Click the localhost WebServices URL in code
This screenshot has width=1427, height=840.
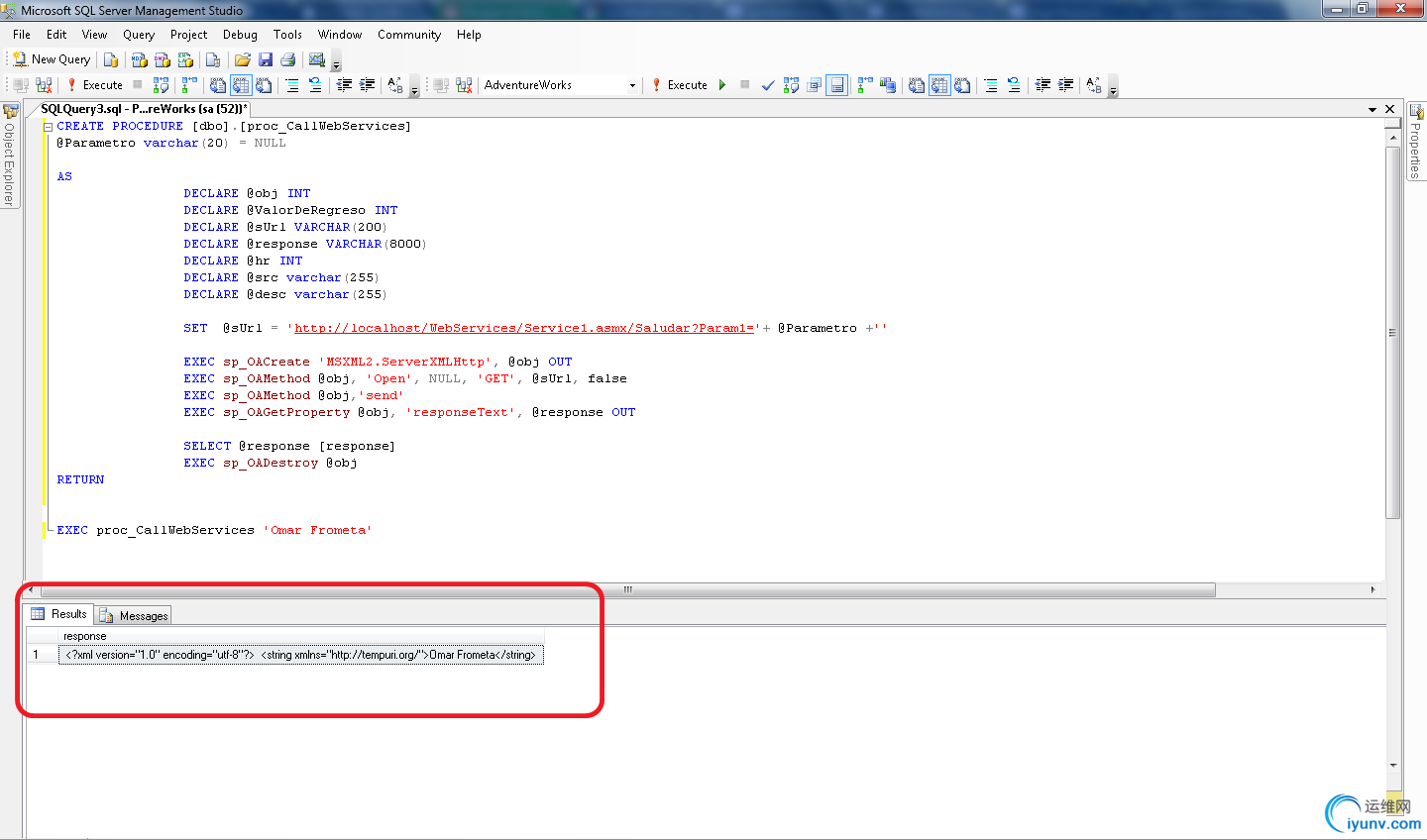pyautogui.click(x=524, y=328)
